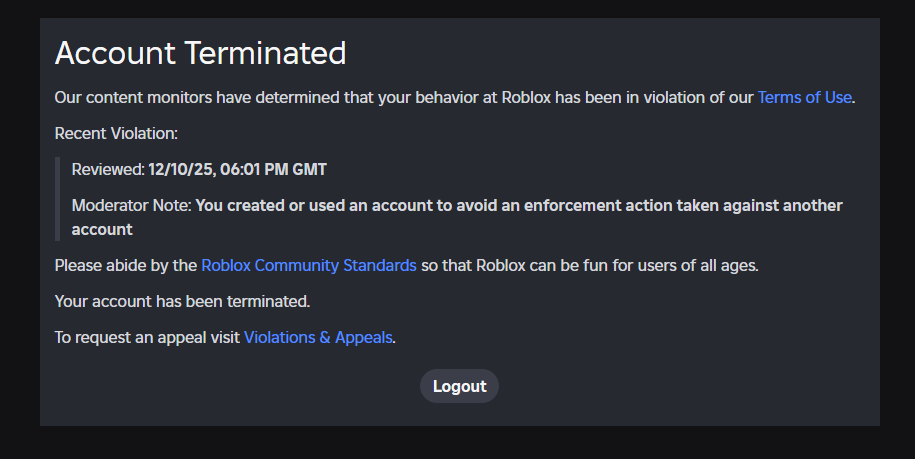Open the Roblox Community Standards link
The width and height of the screenshot is (915, 459).
coord(308,266)
